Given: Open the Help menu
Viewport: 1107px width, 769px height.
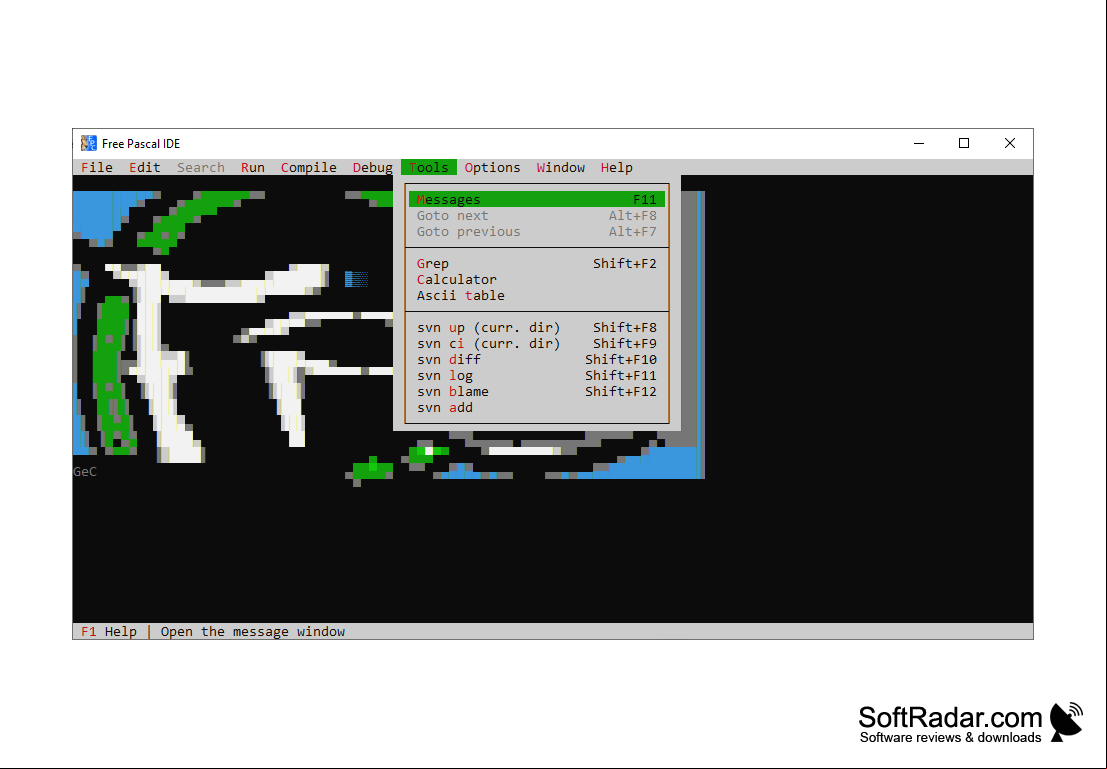Looking at the screenshot, I should point(616,167).
